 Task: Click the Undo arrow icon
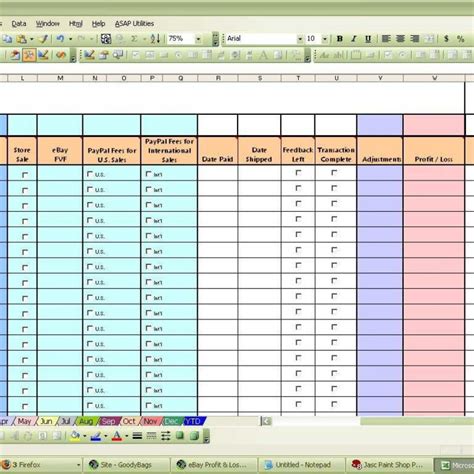(60, 39)
